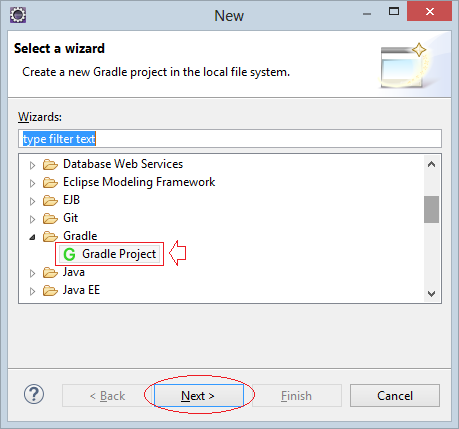Click the EJB folder icon
Viewport: 459px width, 429px height.
pos(50,200)
